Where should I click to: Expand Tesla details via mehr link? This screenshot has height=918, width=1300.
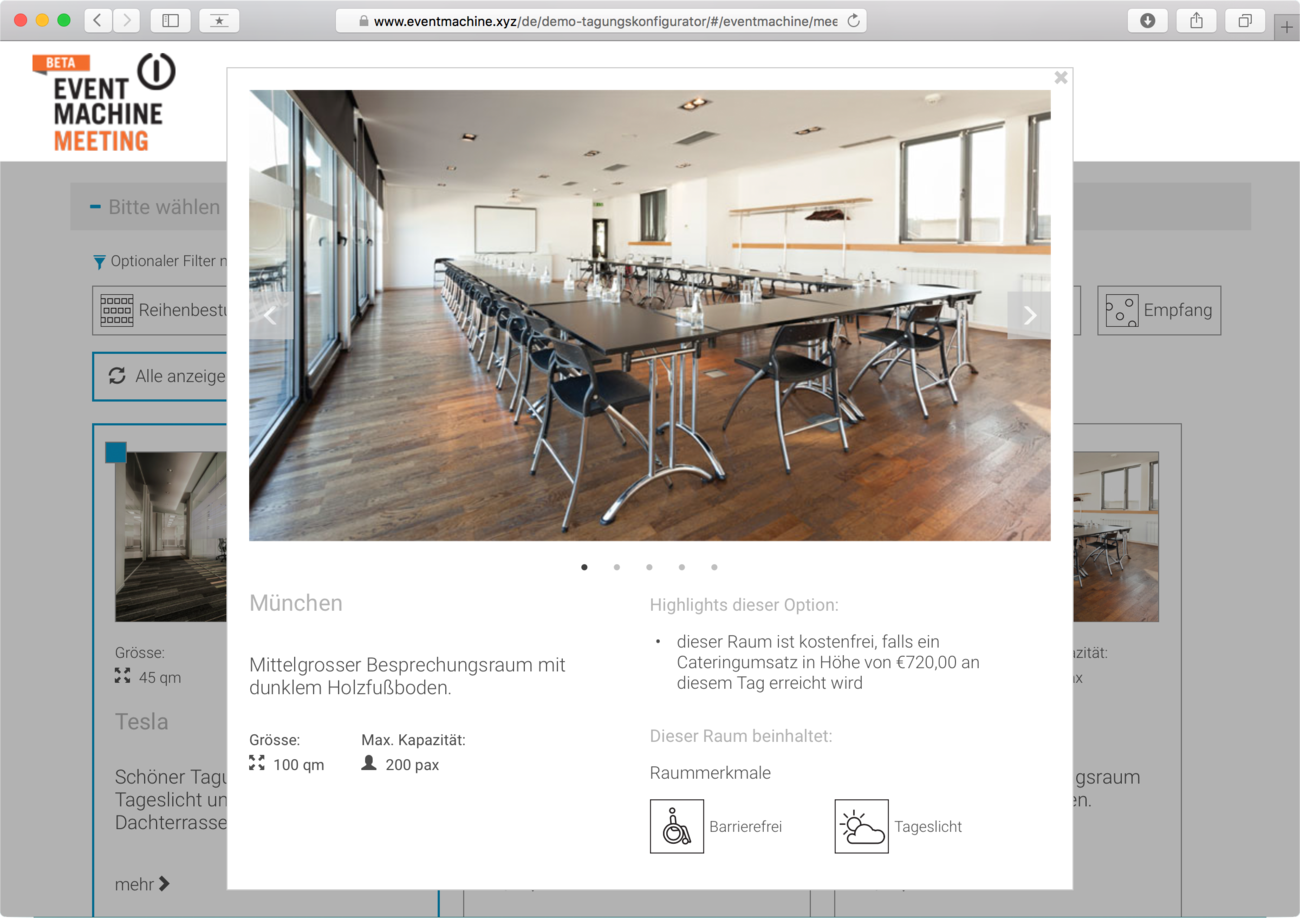click(x=142, y=884)
